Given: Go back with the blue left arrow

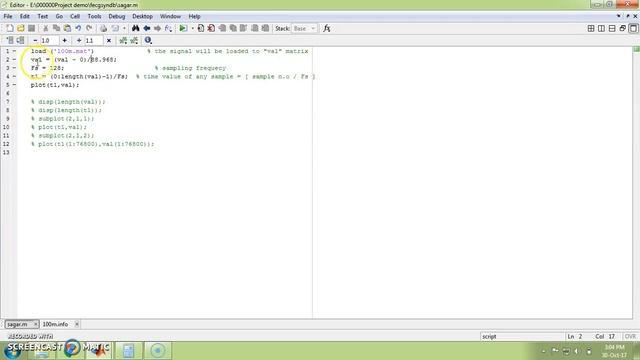Looking at the screenshot, I should point(147,28).
